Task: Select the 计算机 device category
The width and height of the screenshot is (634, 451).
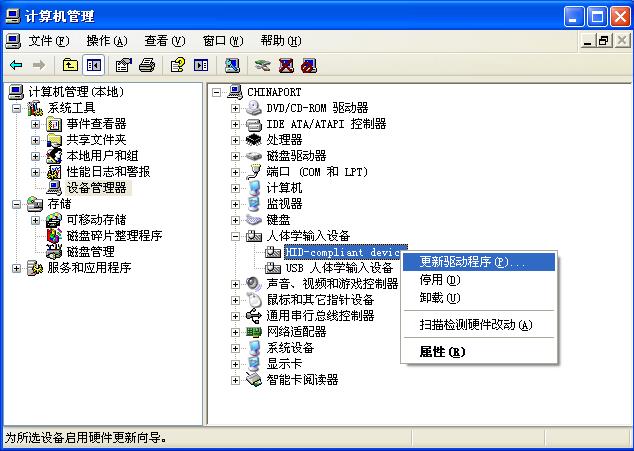Action: pyautogui.click(x=284, y=188)
